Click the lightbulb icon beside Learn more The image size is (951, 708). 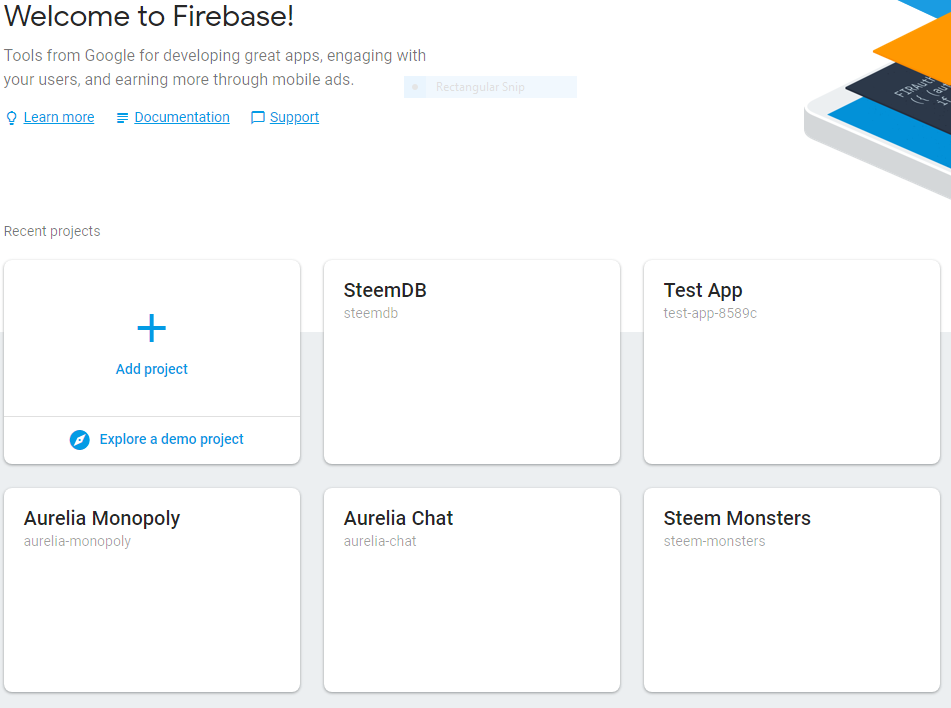(12, 118)
